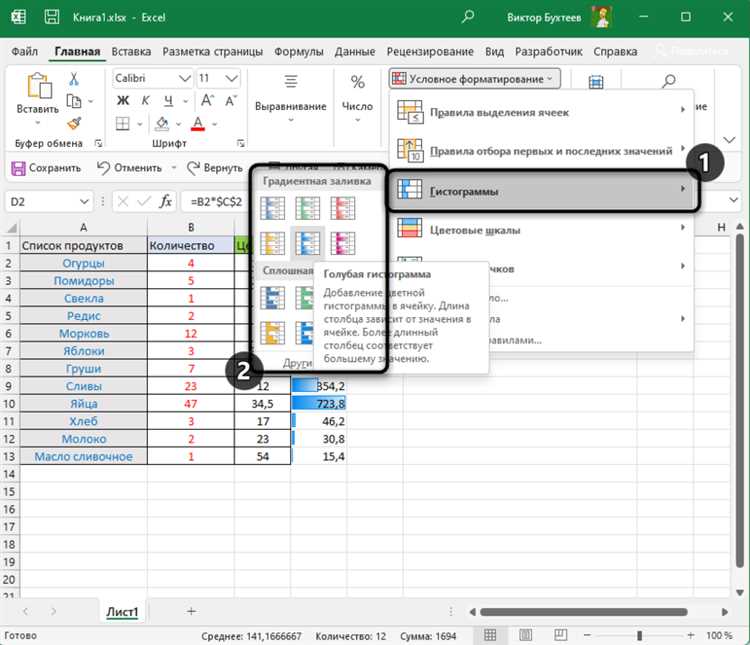Image resolution: width=750 pixels, height=645 pixels.
Task: Open the Calibri font name dropdown
Action: pyautogui.click(x=185, y=78)
